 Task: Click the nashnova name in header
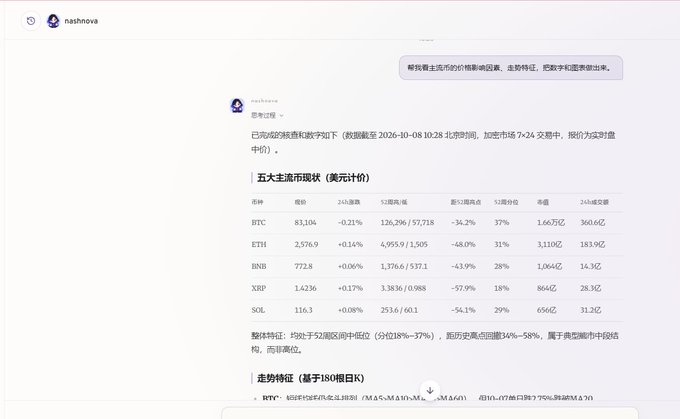(81, 21)
